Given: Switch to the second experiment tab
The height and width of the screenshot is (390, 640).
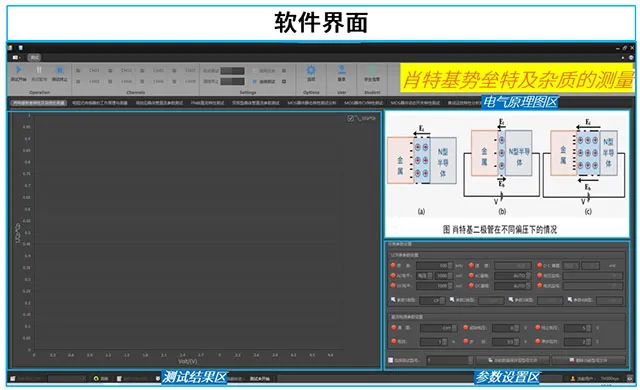Looking at the screenshot, I should click(x=100, y=103).
